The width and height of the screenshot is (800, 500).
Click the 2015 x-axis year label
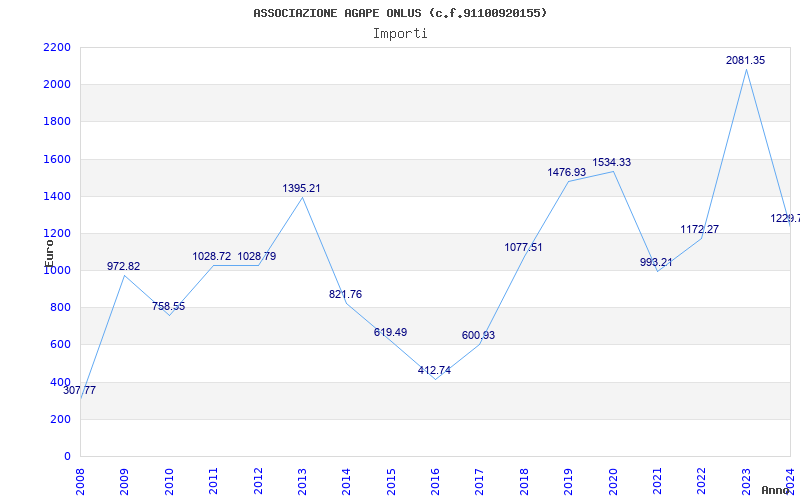(x=391, y=481)
